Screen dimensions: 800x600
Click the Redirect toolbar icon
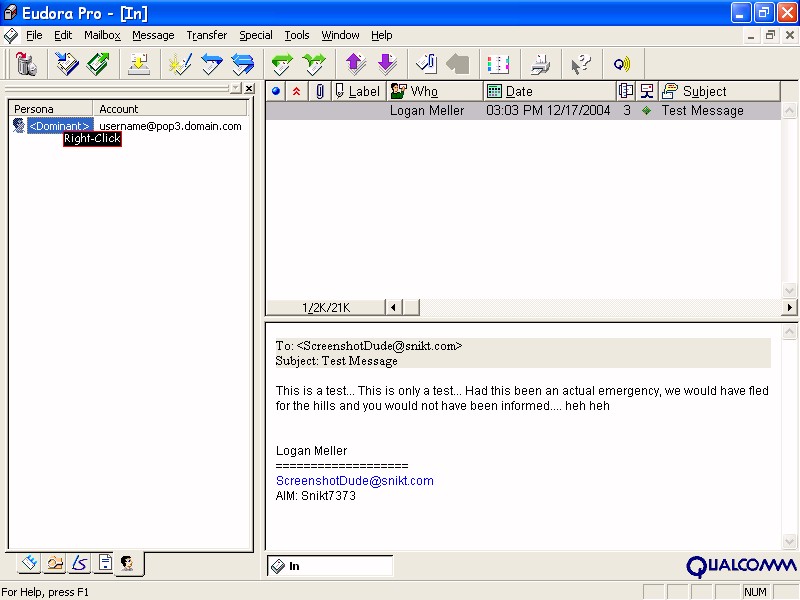click(314, 64)
